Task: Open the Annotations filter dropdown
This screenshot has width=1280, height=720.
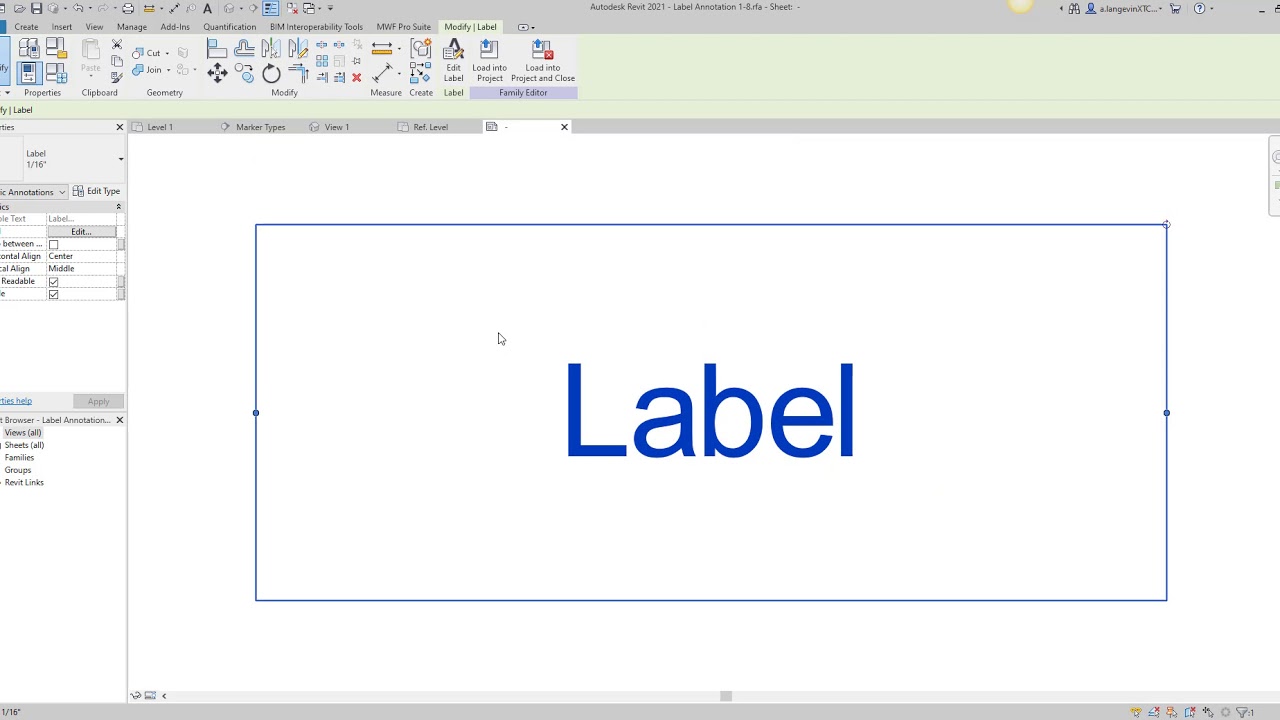Action: click(x=62, y=192)
